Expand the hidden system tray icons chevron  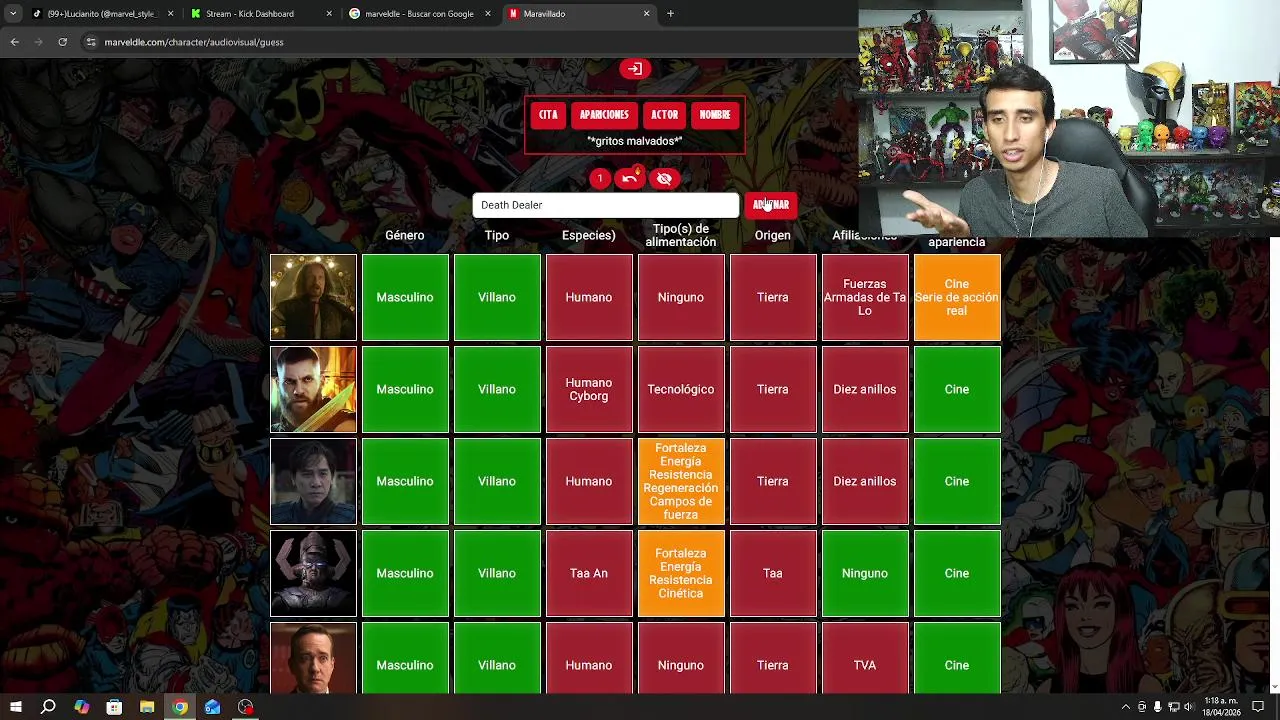pyautogui.click(x=1126, y=707)
